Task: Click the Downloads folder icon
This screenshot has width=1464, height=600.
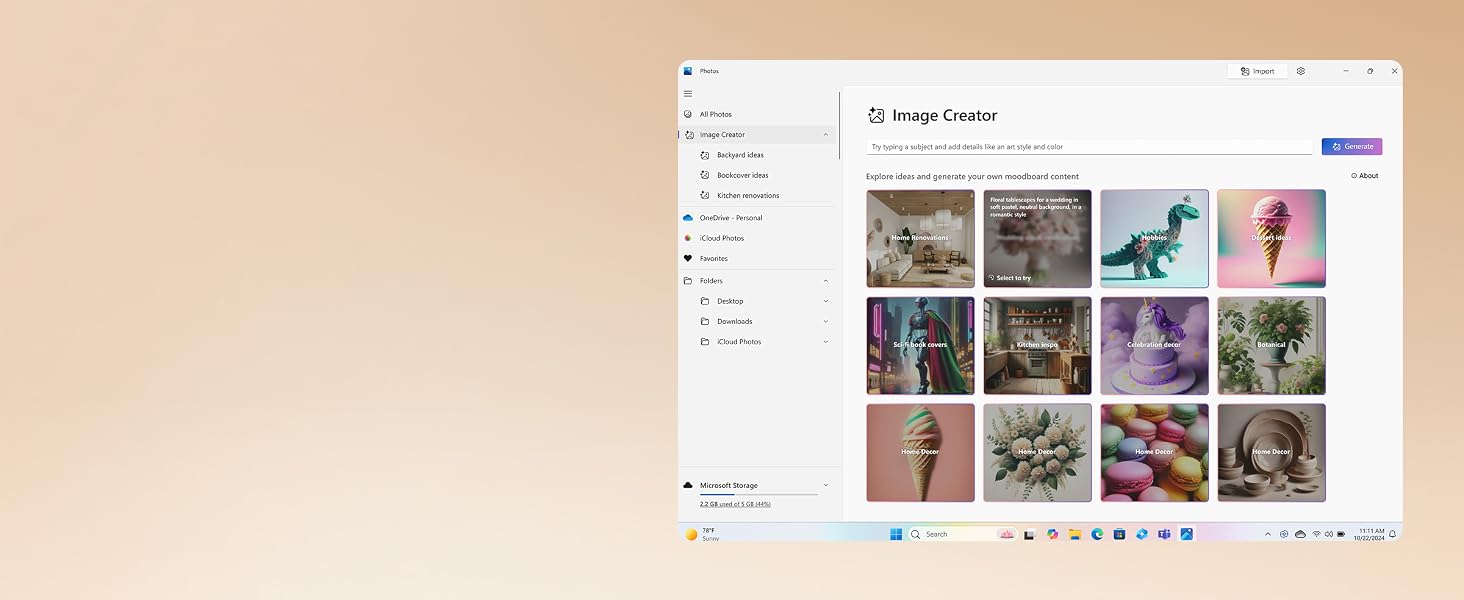Action: click(x=705, y=321)
